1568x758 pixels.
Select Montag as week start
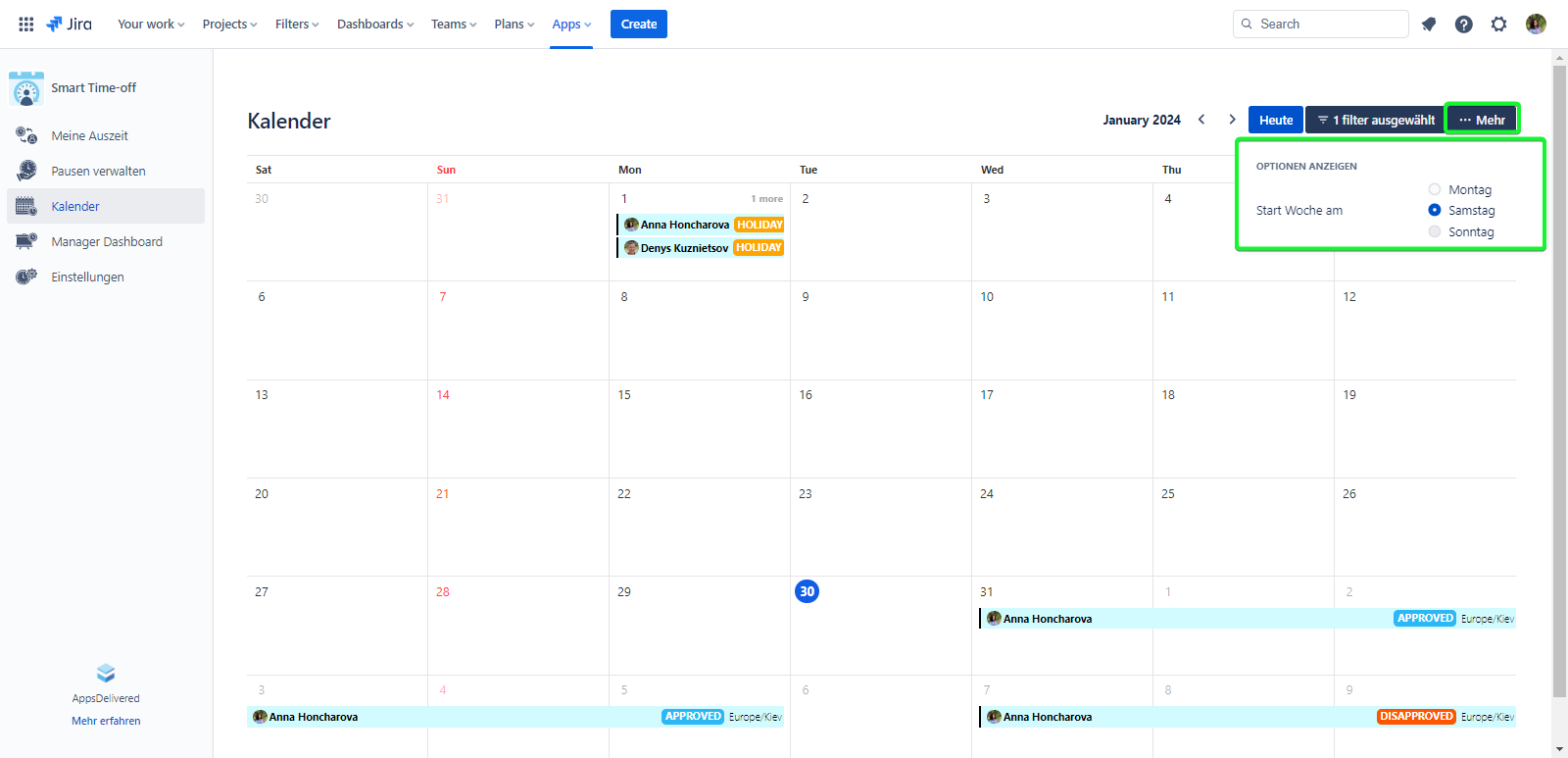(x=1435, y=189)
